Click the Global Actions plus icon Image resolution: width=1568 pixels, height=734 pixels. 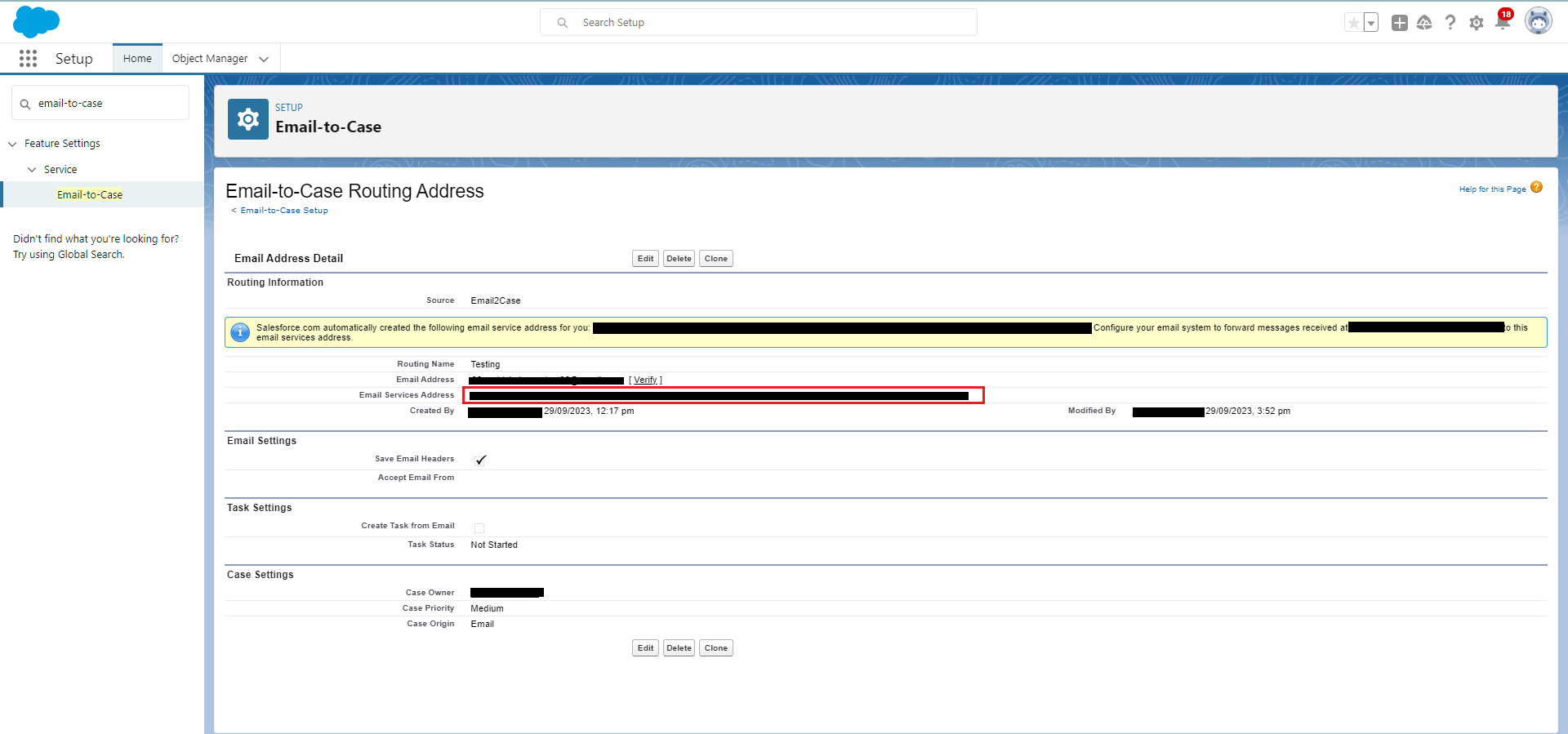pos(1399,23)
